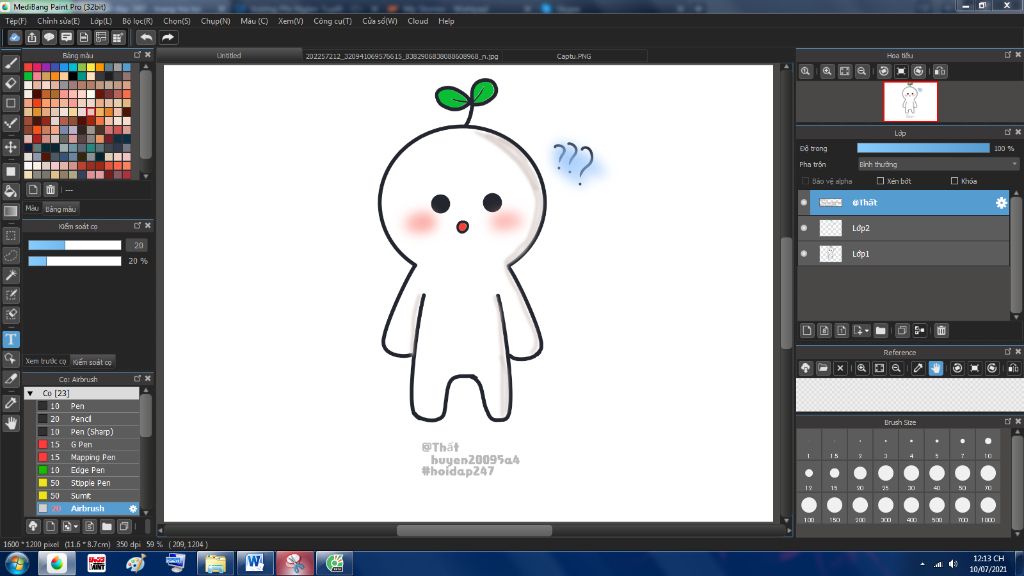Click the export/share icon in the top toolbar
The width and height of the screenshot is (1024, 576).
31,37
